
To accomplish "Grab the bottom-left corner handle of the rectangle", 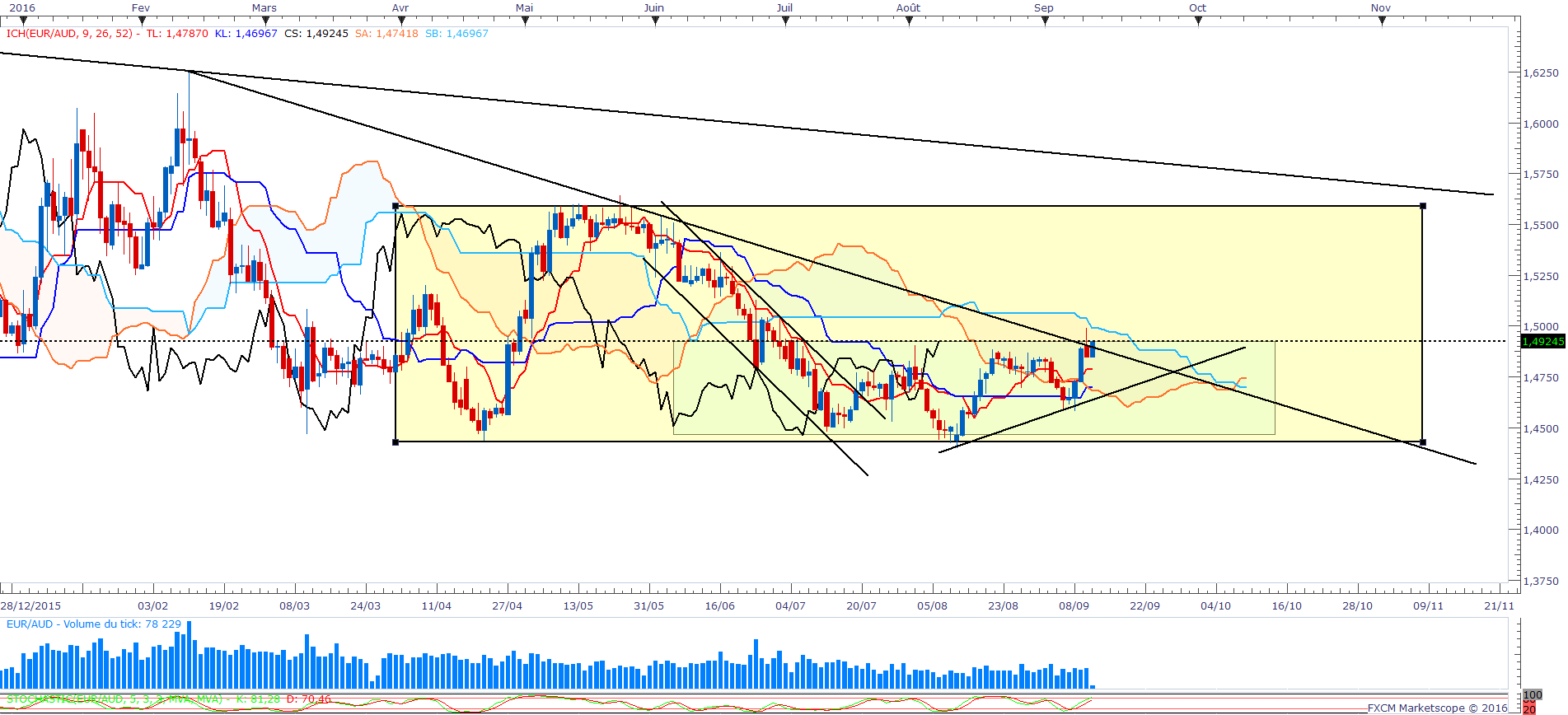I will pyautogui.click(x=396, y=442).
